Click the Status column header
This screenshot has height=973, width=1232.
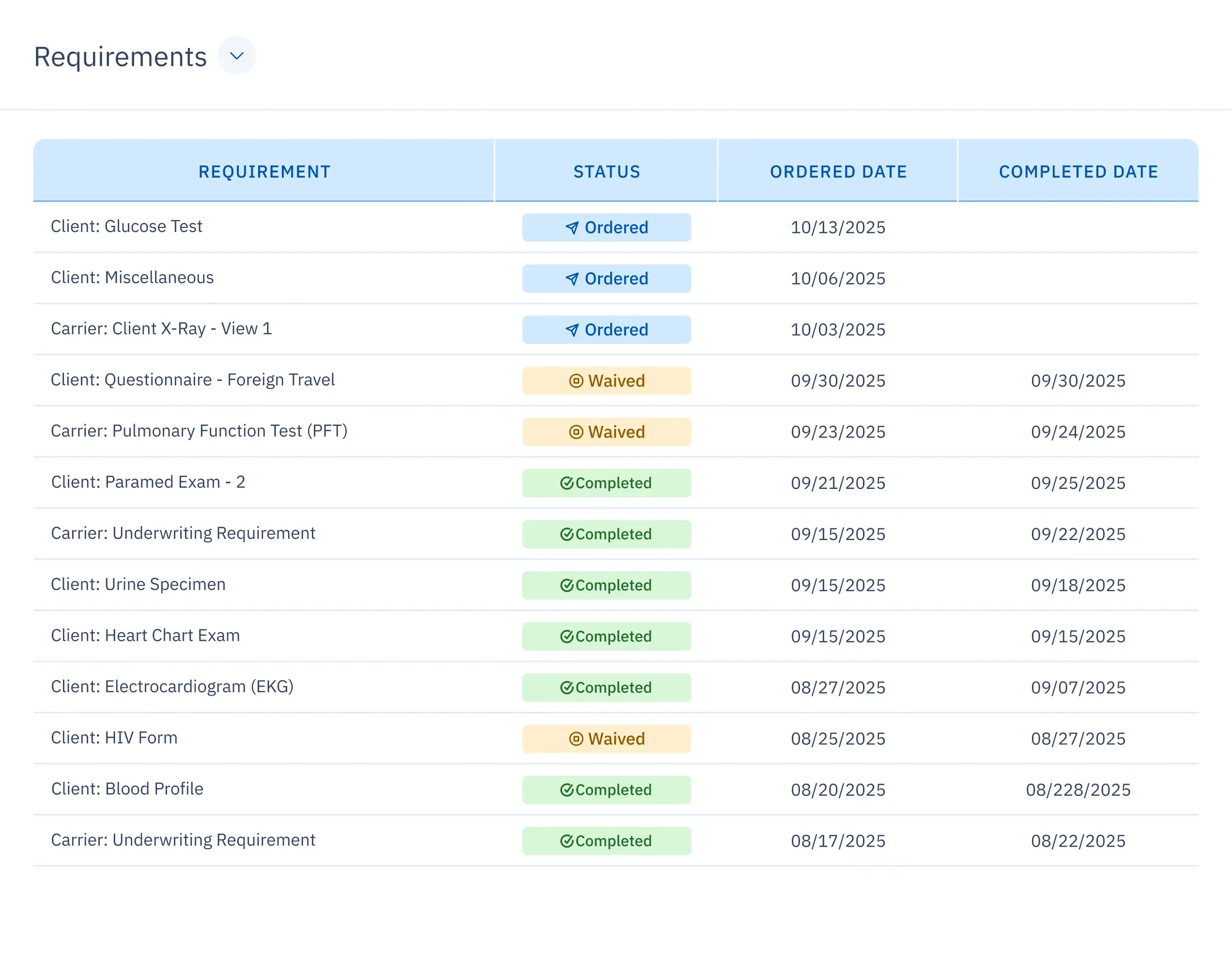606,171
